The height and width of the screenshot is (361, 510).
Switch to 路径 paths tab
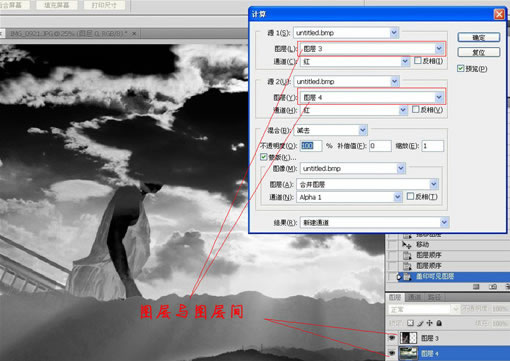tap(434, 297)
